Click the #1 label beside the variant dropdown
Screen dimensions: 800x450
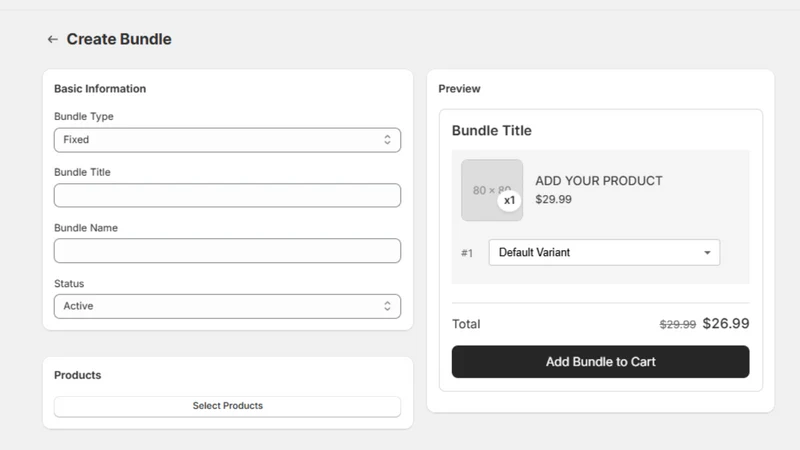(x=467, y=253)
